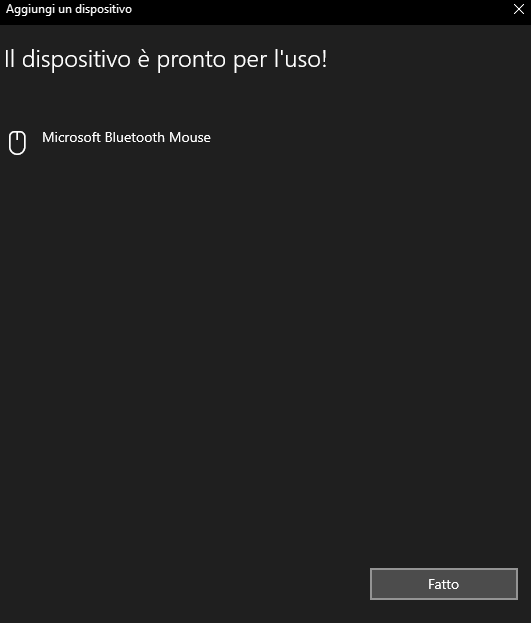Click the word 'dispositivo' in the large heading
Image resolution: width=531 pixels, height=623 pixels.
[76, 60]
